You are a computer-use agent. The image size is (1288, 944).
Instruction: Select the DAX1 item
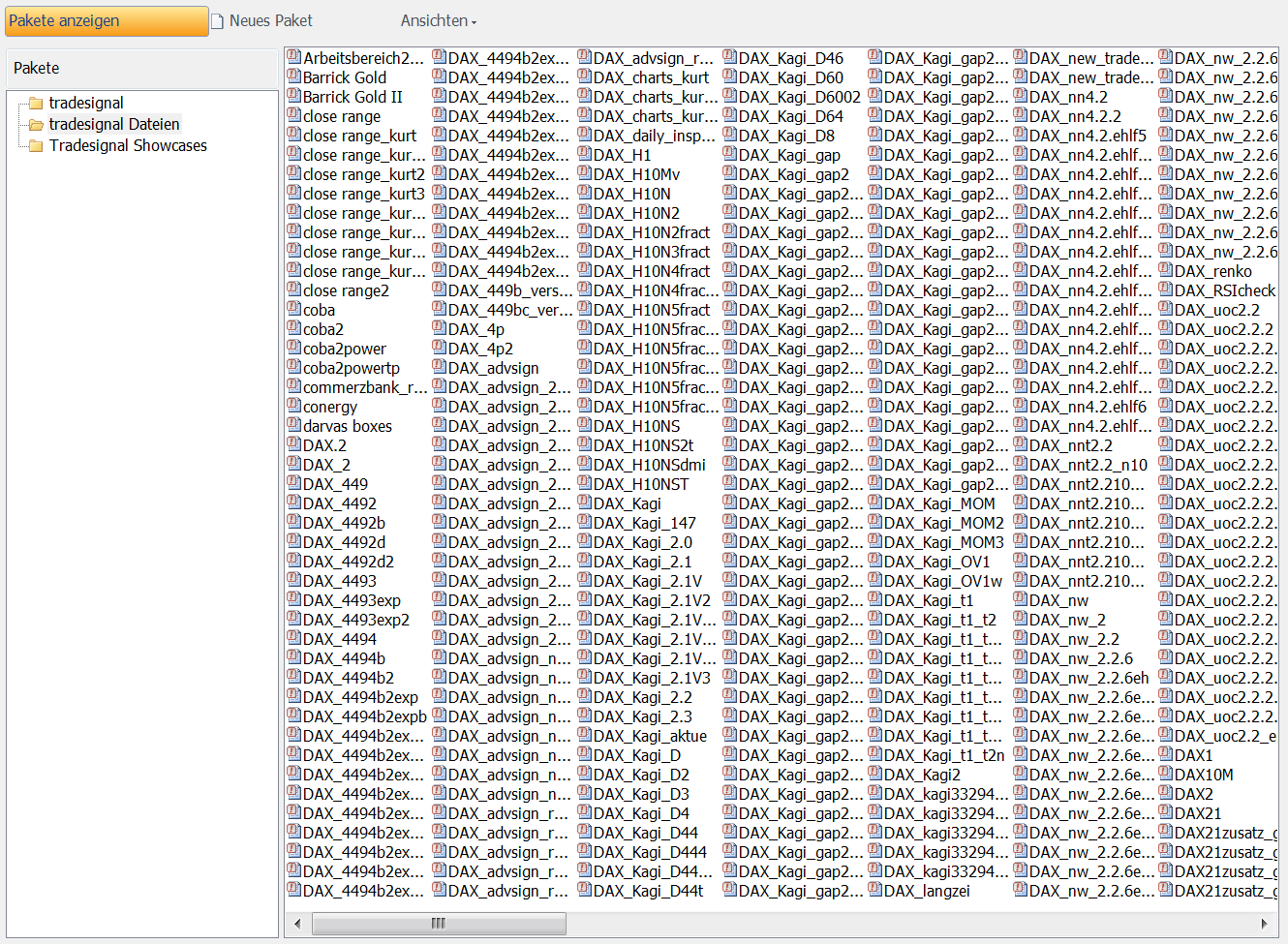point(1194,755)
